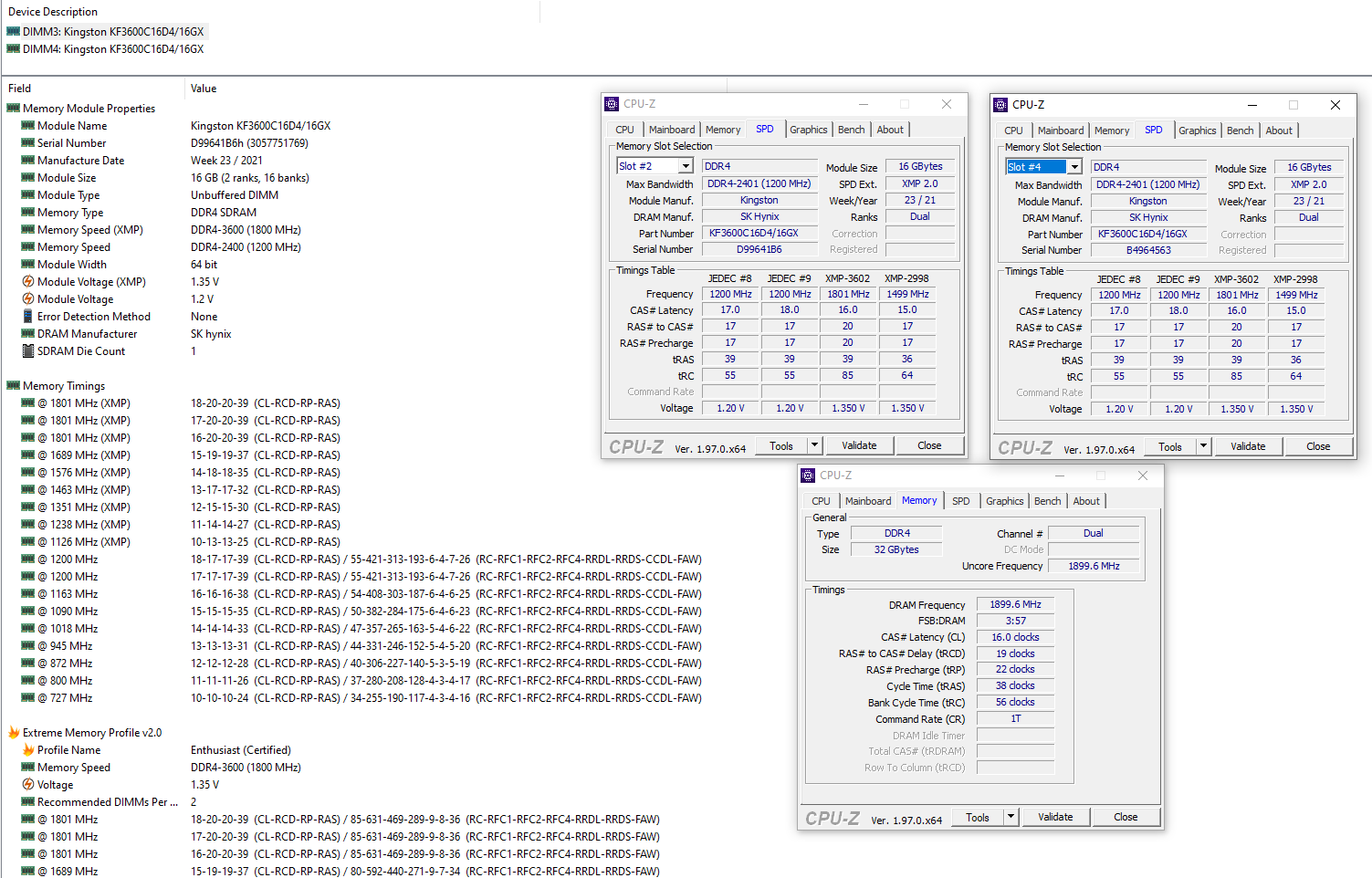
Task: Click the icon beside the @ 727 MHz timing row
Action: tap(27, 697)
